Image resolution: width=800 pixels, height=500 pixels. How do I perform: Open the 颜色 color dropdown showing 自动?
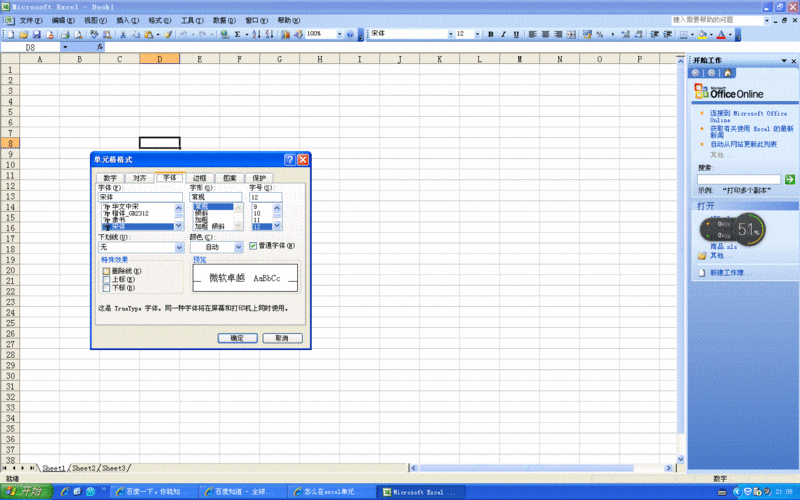[x=238, y=247]
